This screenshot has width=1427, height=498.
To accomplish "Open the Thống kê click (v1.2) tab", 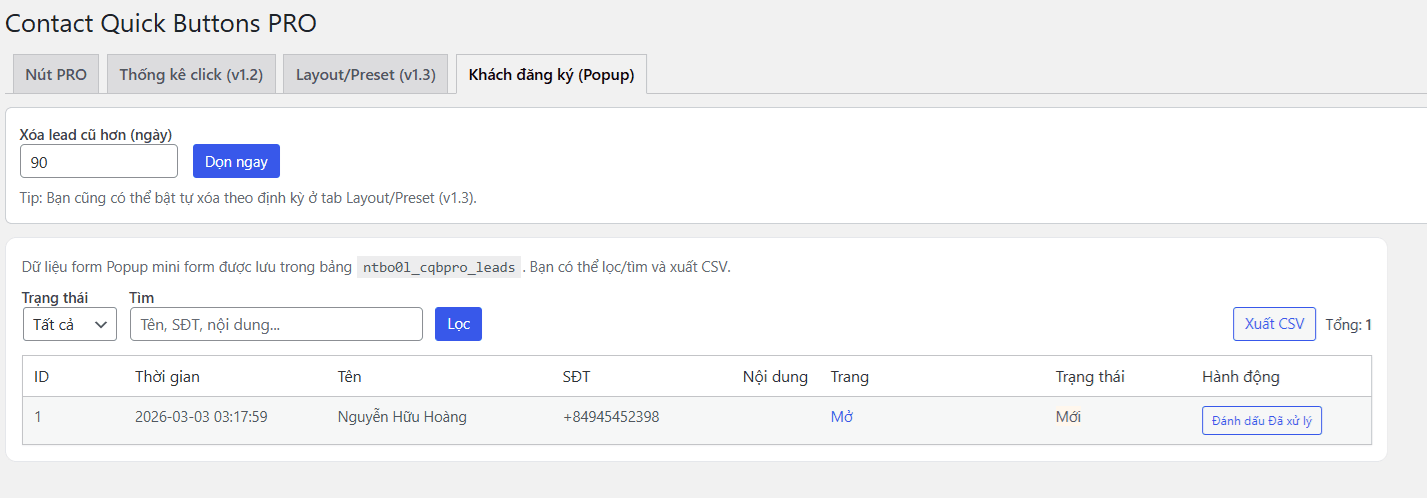I will pos(191,74).
